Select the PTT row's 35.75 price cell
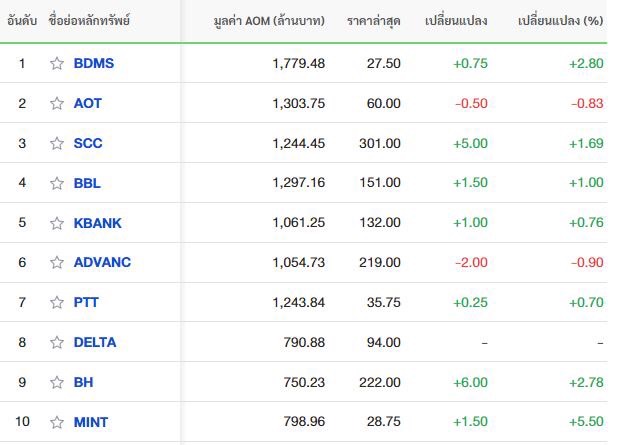 (x=383, y=302)
